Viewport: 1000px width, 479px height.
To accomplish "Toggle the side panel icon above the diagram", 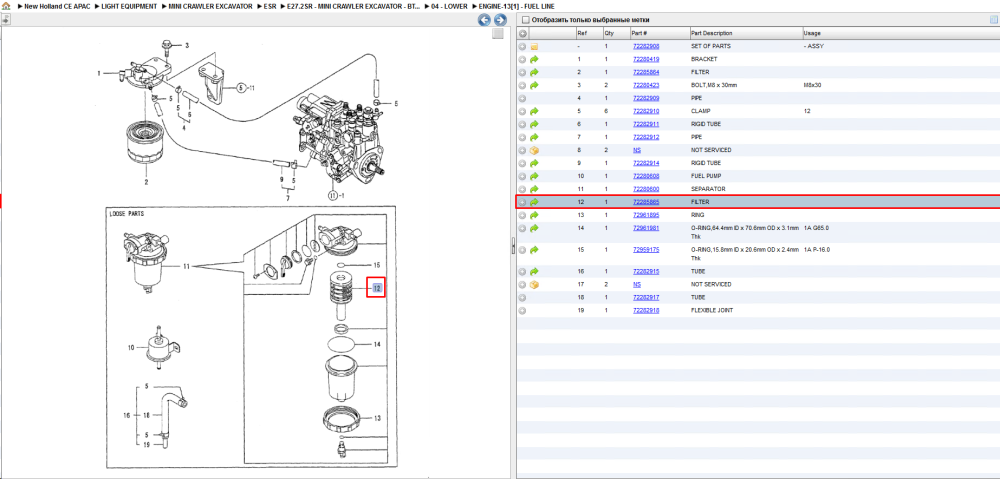I will [x=5, y=20].
